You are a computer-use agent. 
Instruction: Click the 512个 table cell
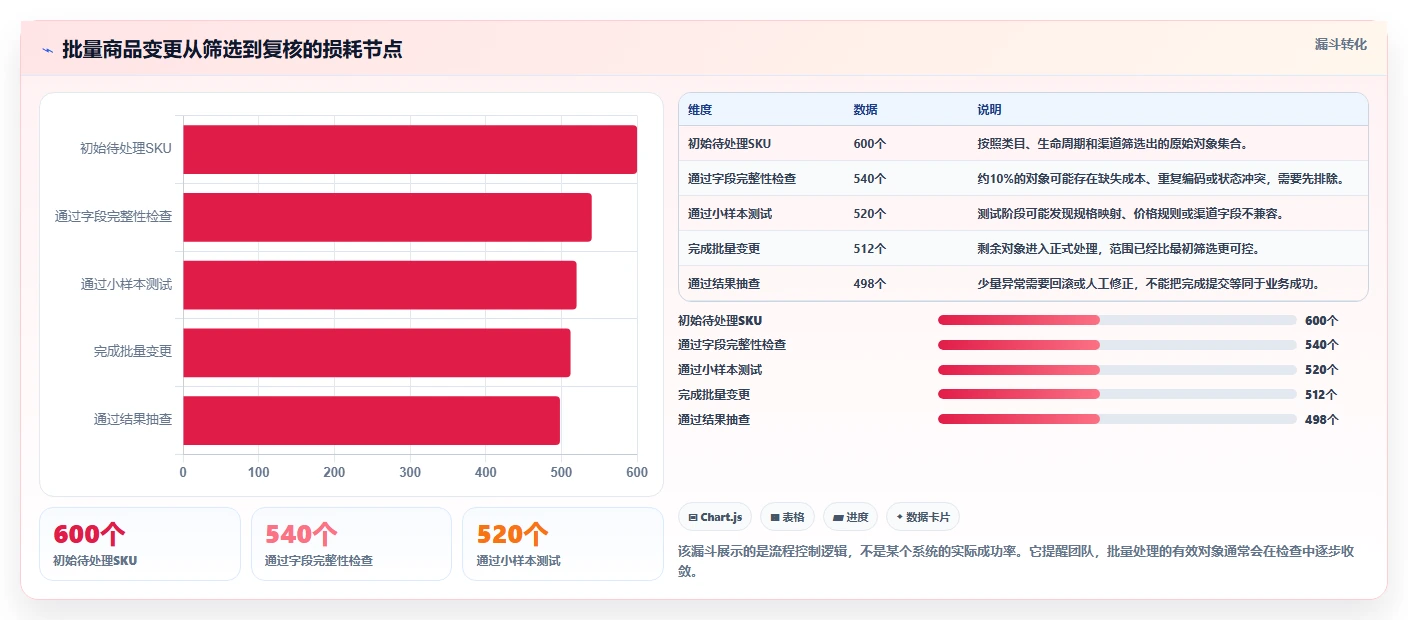870,249
